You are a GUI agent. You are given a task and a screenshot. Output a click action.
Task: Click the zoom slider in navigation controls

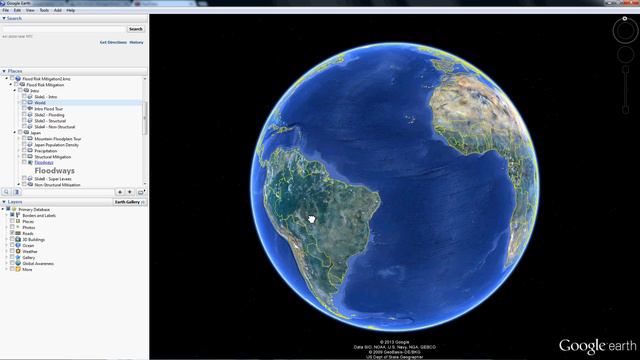(x=625, y=90)
